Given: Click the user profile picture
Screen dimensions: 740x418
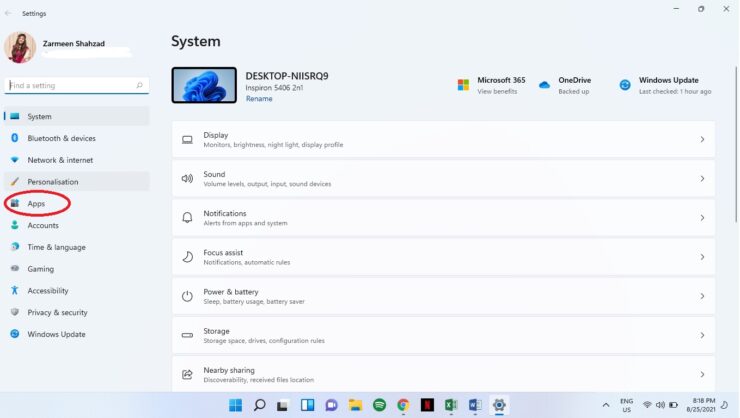Looking at the screenshot, I should (x=20, y=47).
